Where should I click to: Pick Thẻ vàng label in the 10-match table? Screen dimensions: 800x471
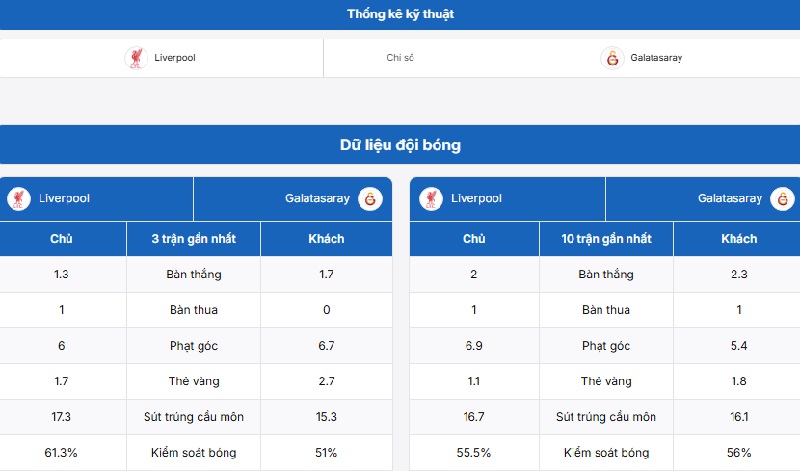[606, 381]
